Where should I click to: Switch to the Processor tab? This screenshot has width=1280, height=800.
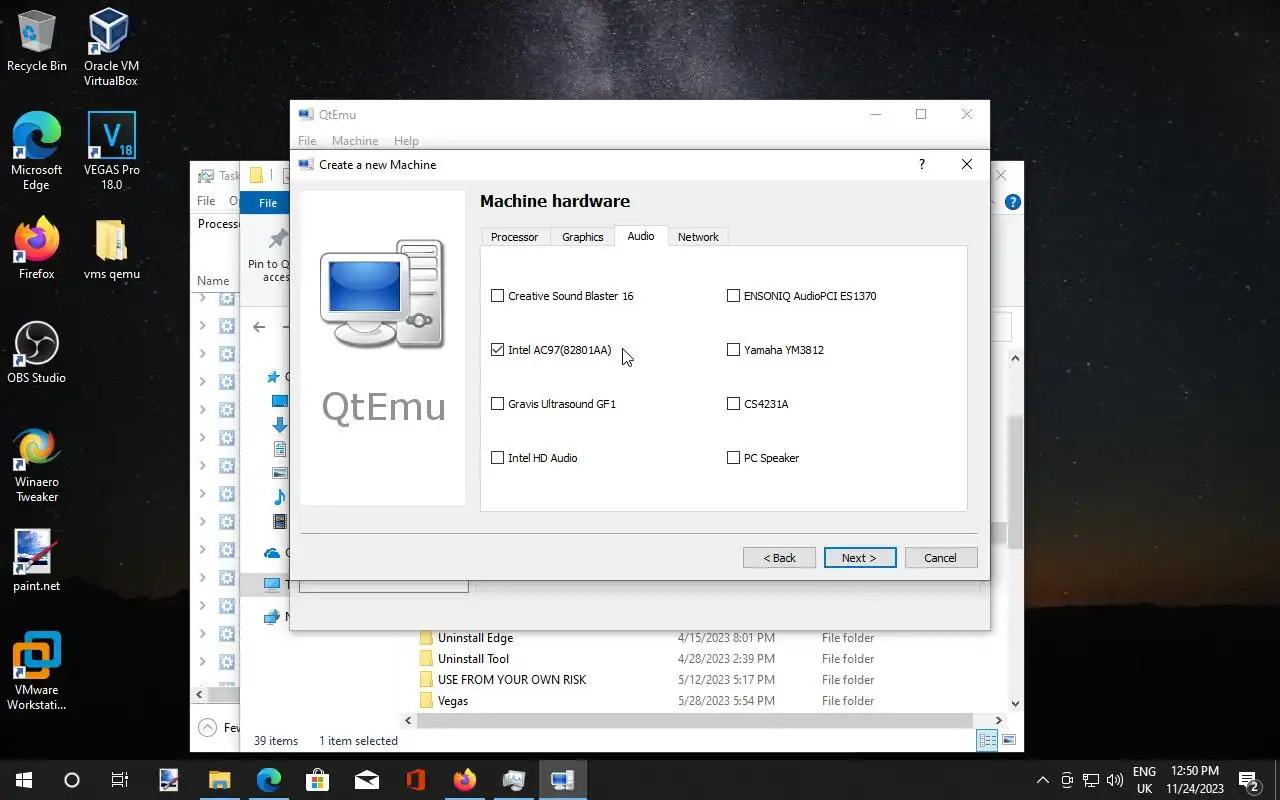514,237
